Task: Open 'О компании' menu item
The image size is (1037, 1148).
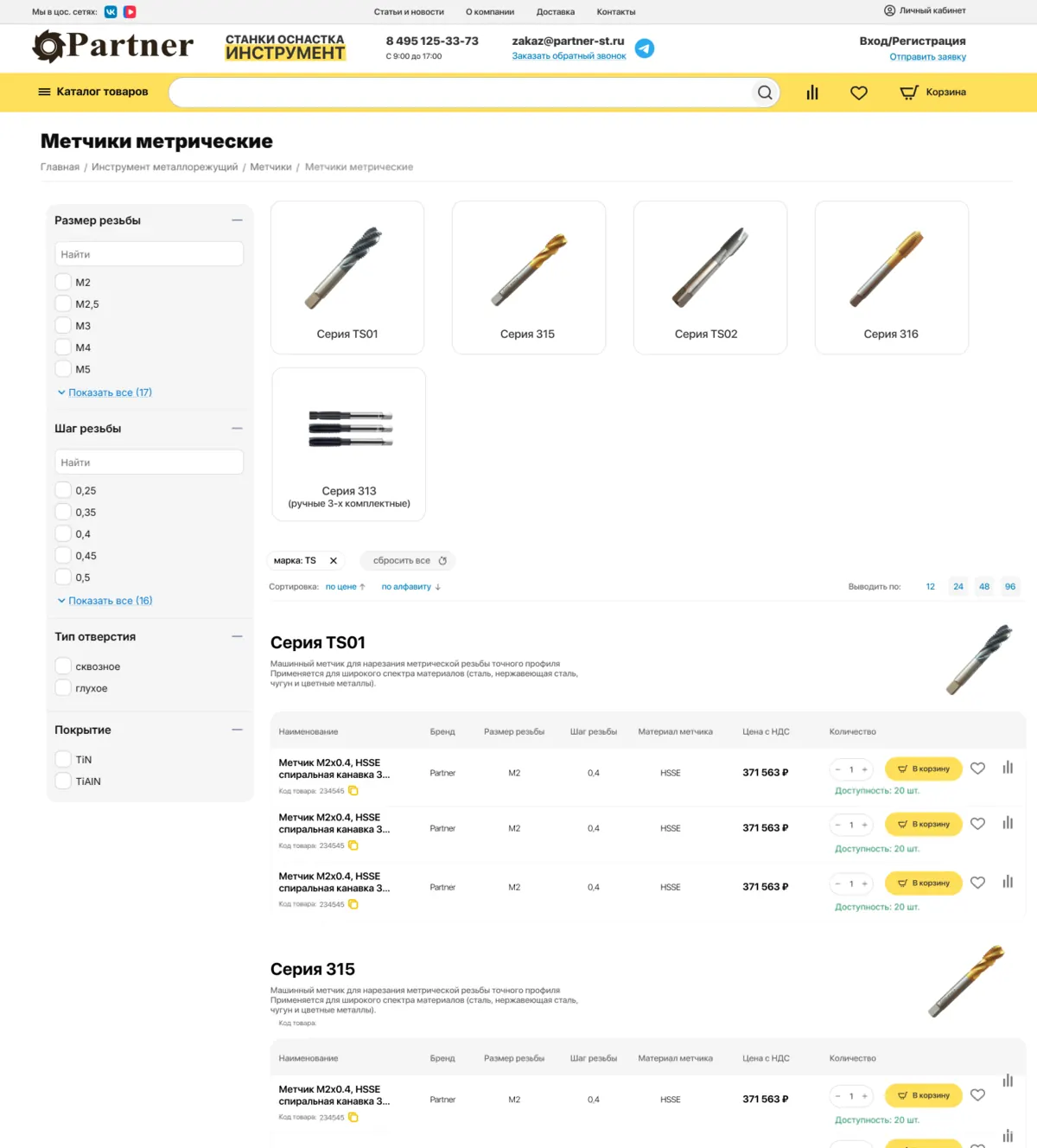Action: click(490, 12)
